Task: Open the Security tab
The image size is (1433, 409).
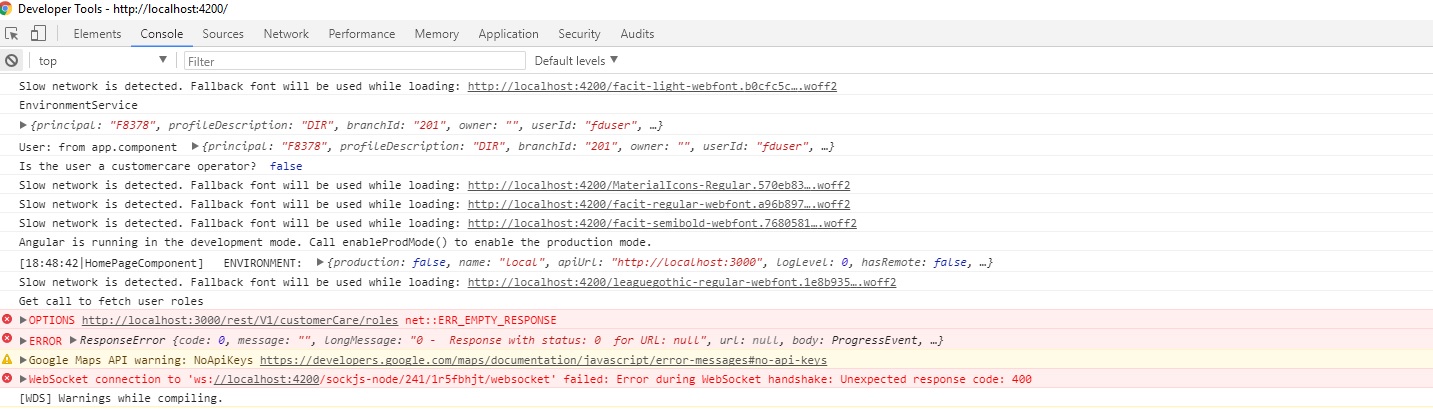Action: tap(579, 34)
